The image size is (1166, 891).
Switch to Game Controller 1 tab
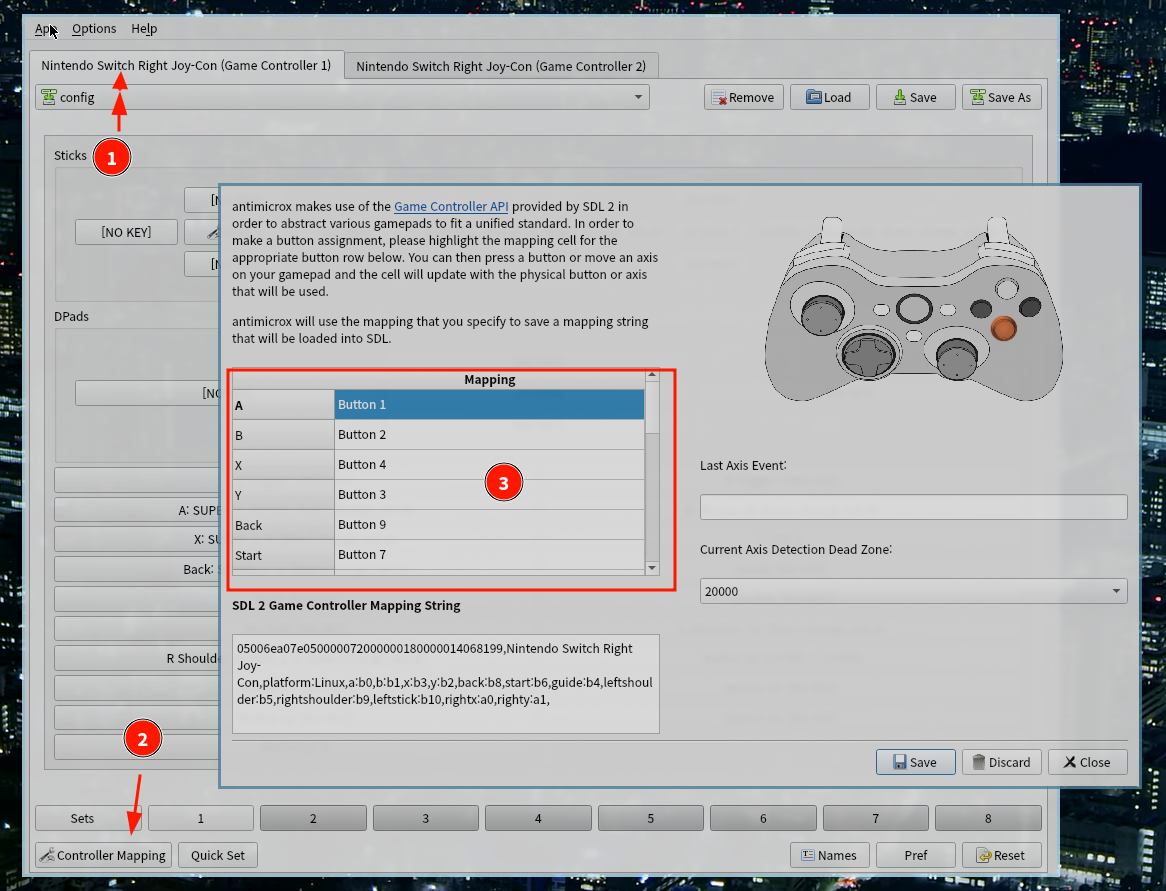186,65
